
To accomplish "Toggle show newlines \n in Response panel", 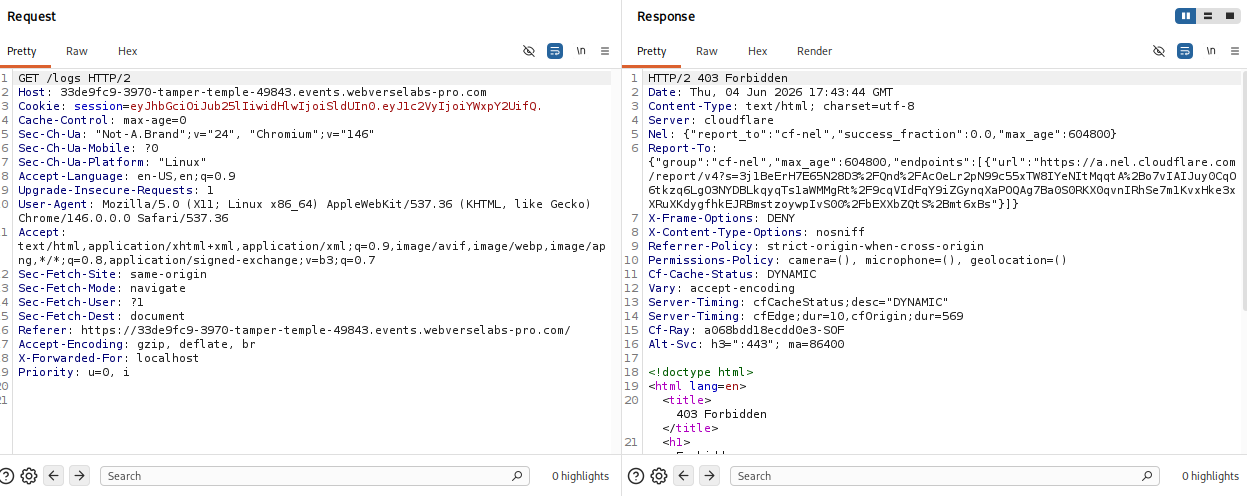I will [x=1211, y=51].
